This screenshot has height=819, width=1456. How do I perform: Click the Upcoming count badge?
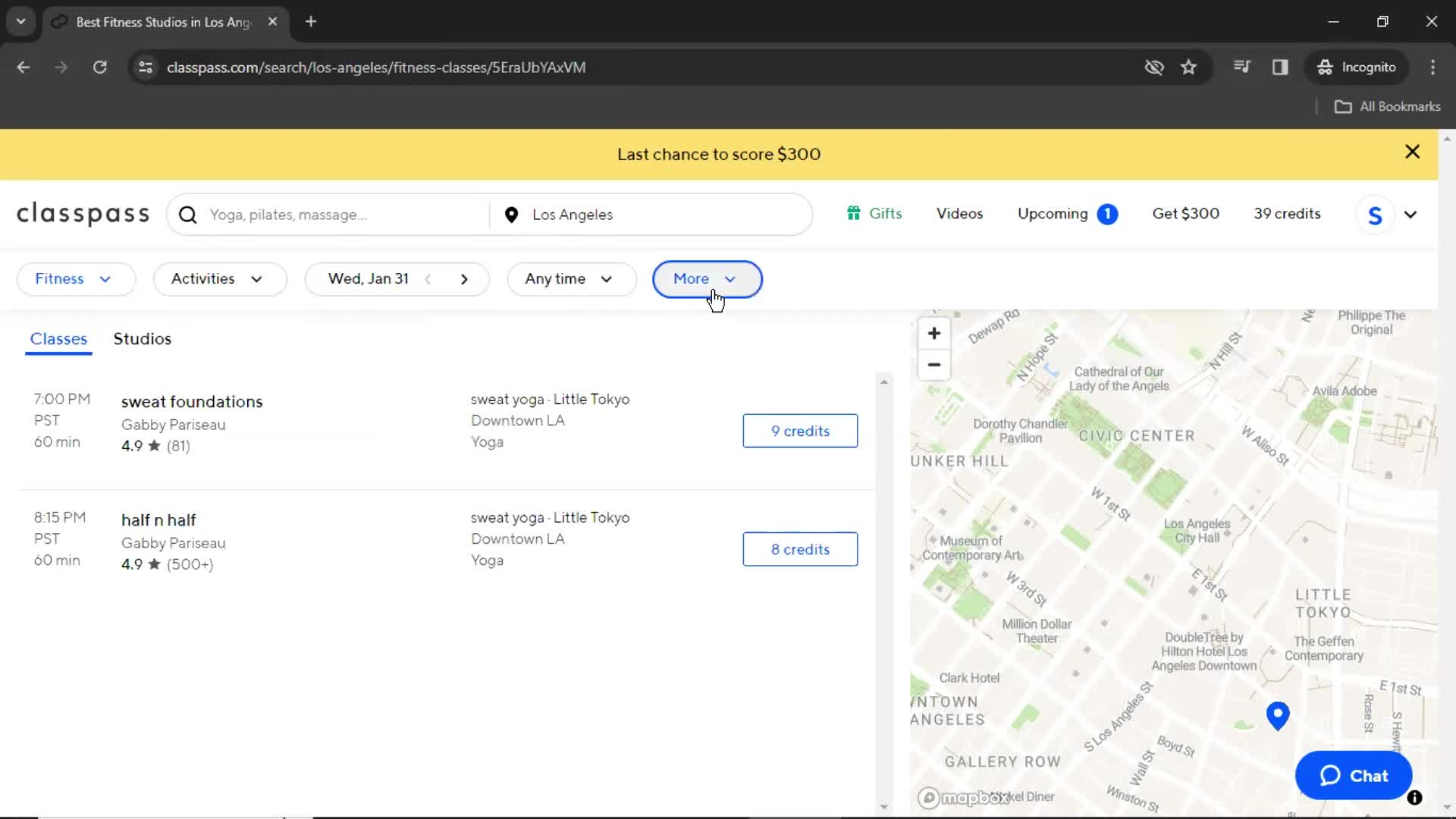click(x=1107, y=215)
